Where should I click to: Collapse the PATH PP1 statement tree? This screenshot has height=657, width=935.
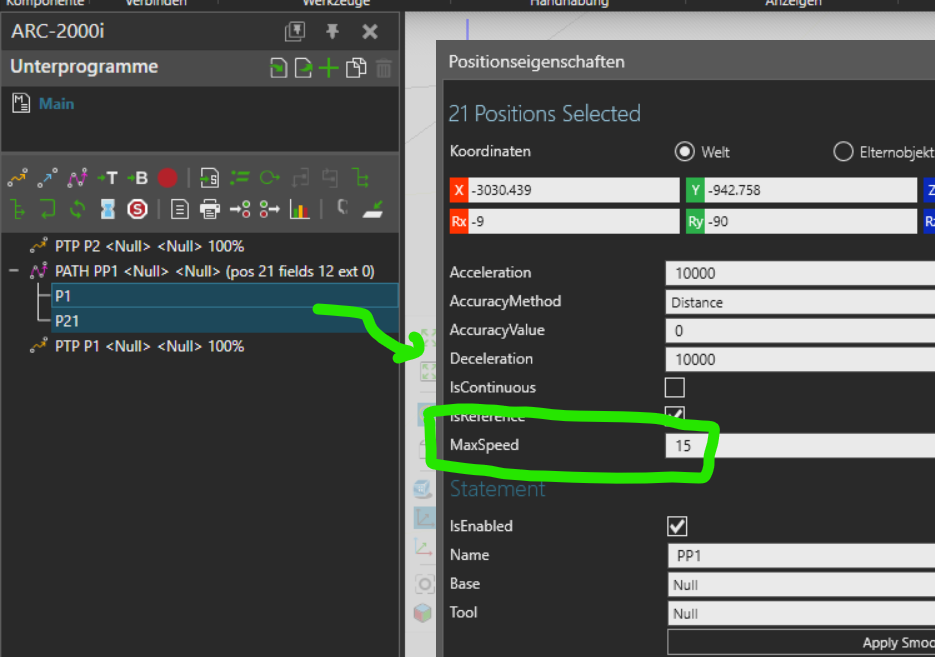pos(13,271)
